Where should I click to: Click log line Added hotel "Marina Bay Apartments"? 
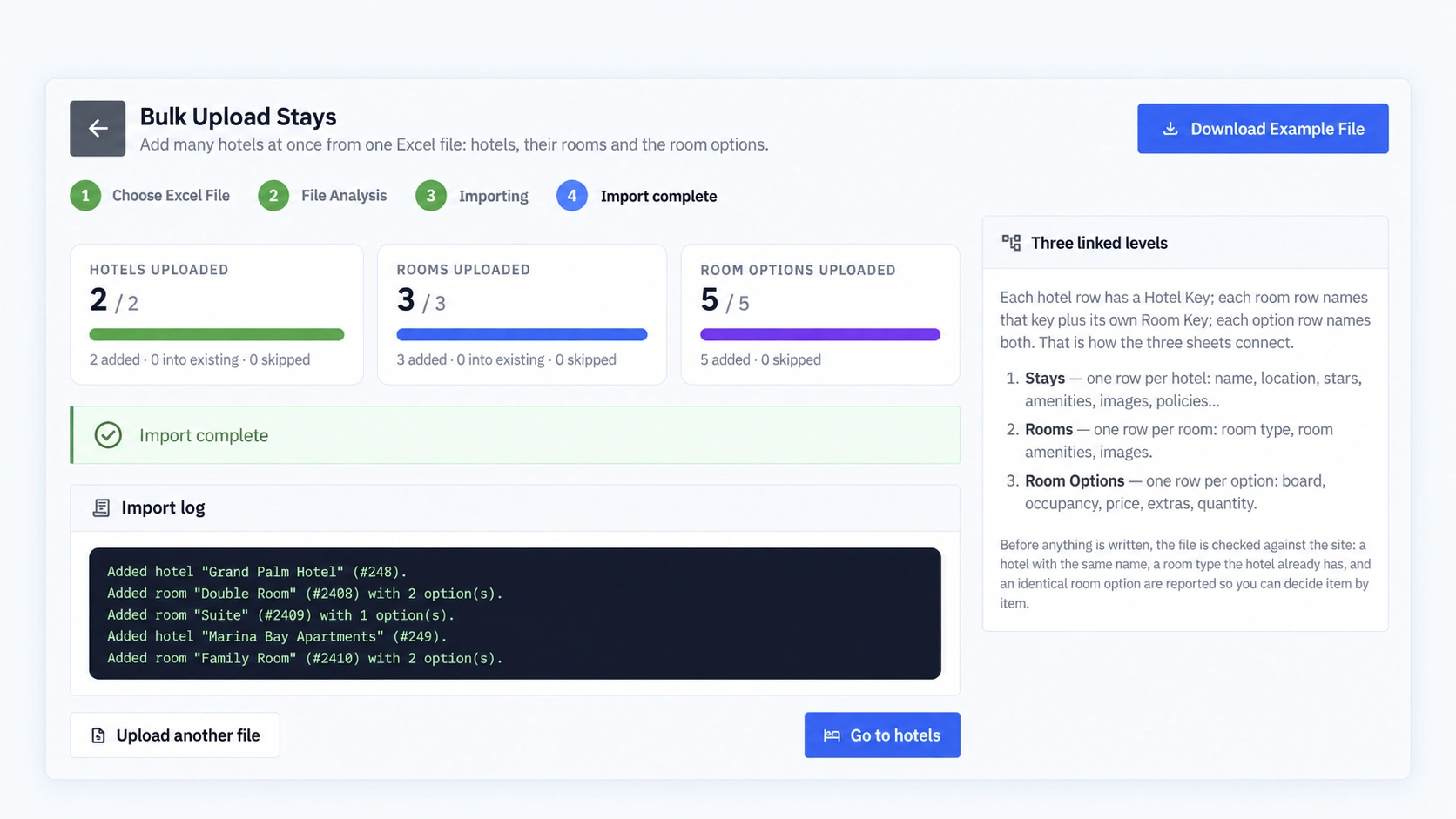tap(277, 636)
